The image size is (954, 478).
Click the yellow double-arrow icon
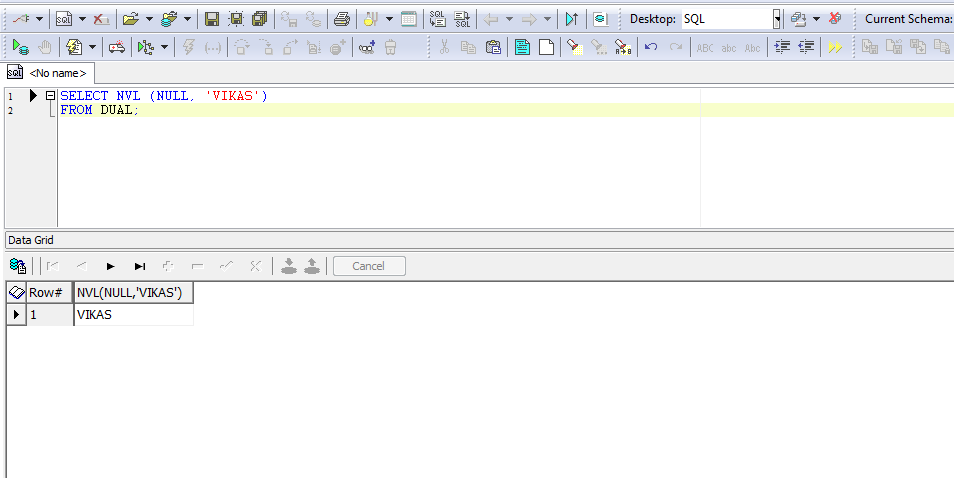835,47
